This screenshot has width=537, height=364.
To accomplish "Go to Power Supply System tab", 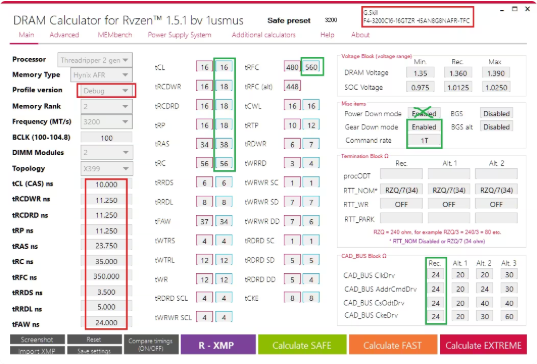I will [179, 35].
